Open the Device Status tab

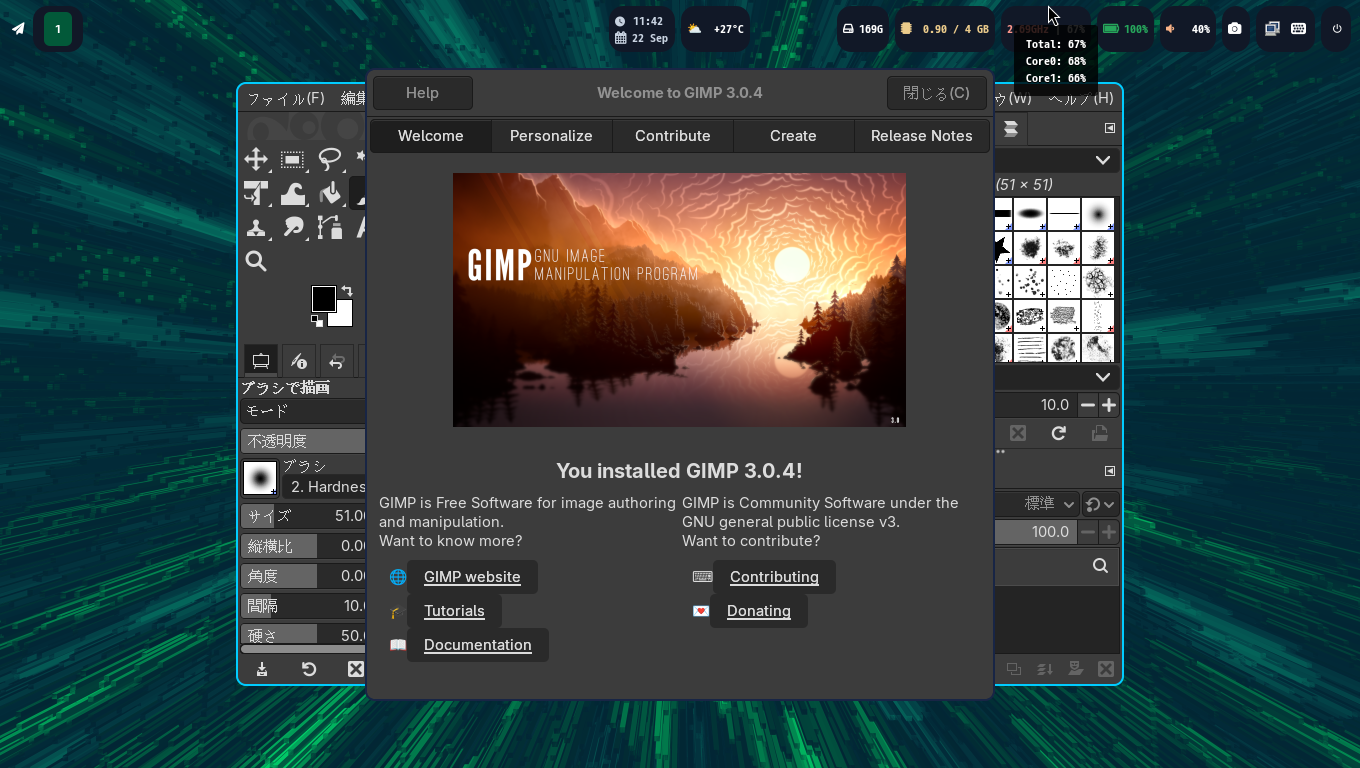[x=298, y=361]
